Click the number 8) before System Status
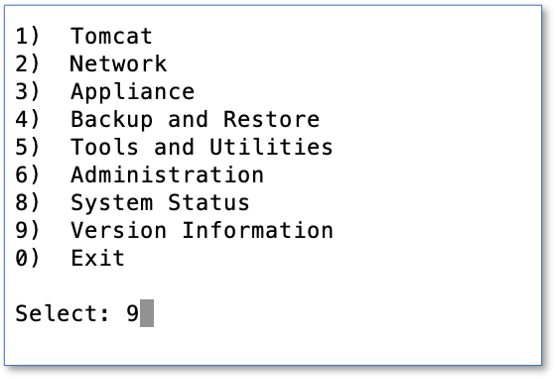Viewport: 555px width, 379px height. pos(27,202)
